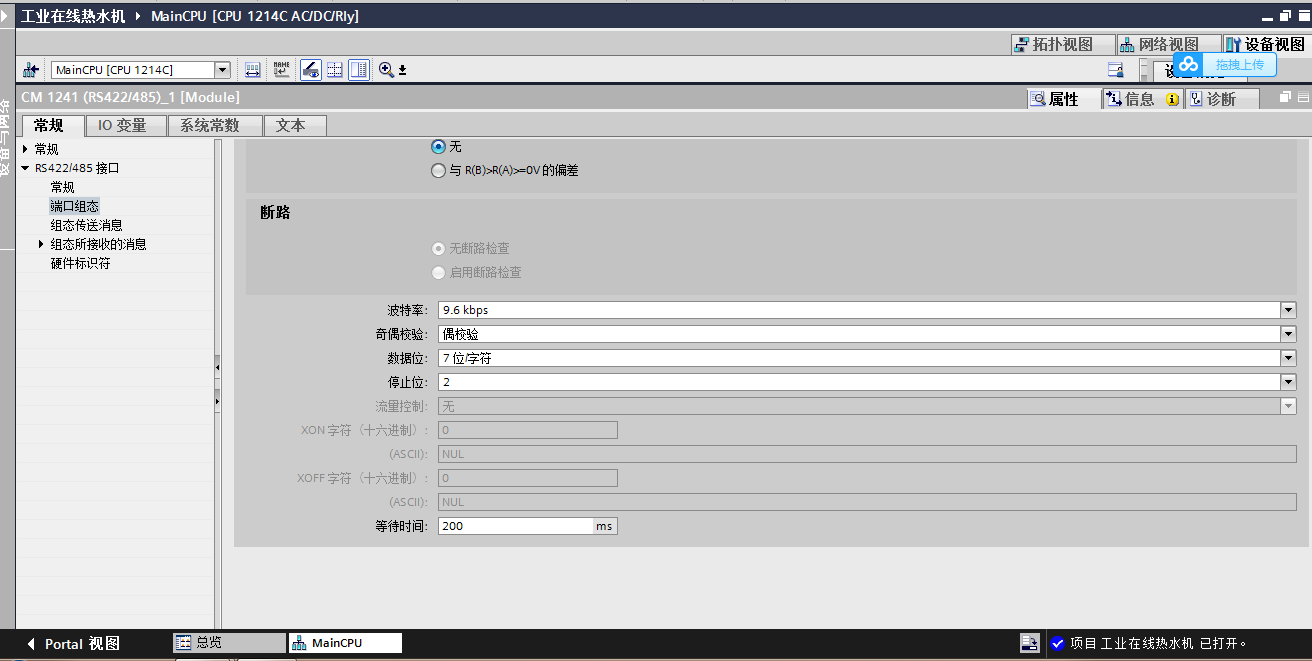
Task: Toggle the module information eye icon
Action: tap(310, 70)
